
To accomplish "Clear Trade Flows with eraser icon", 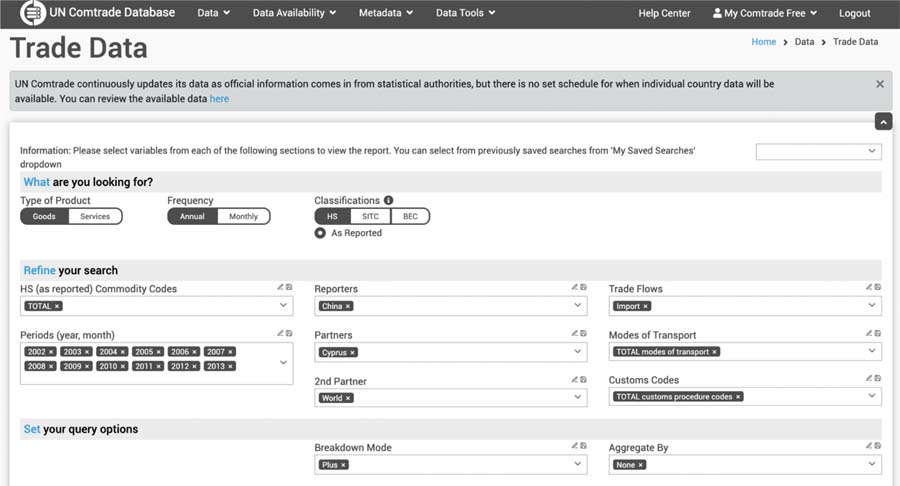I will (x=869, y=287).
